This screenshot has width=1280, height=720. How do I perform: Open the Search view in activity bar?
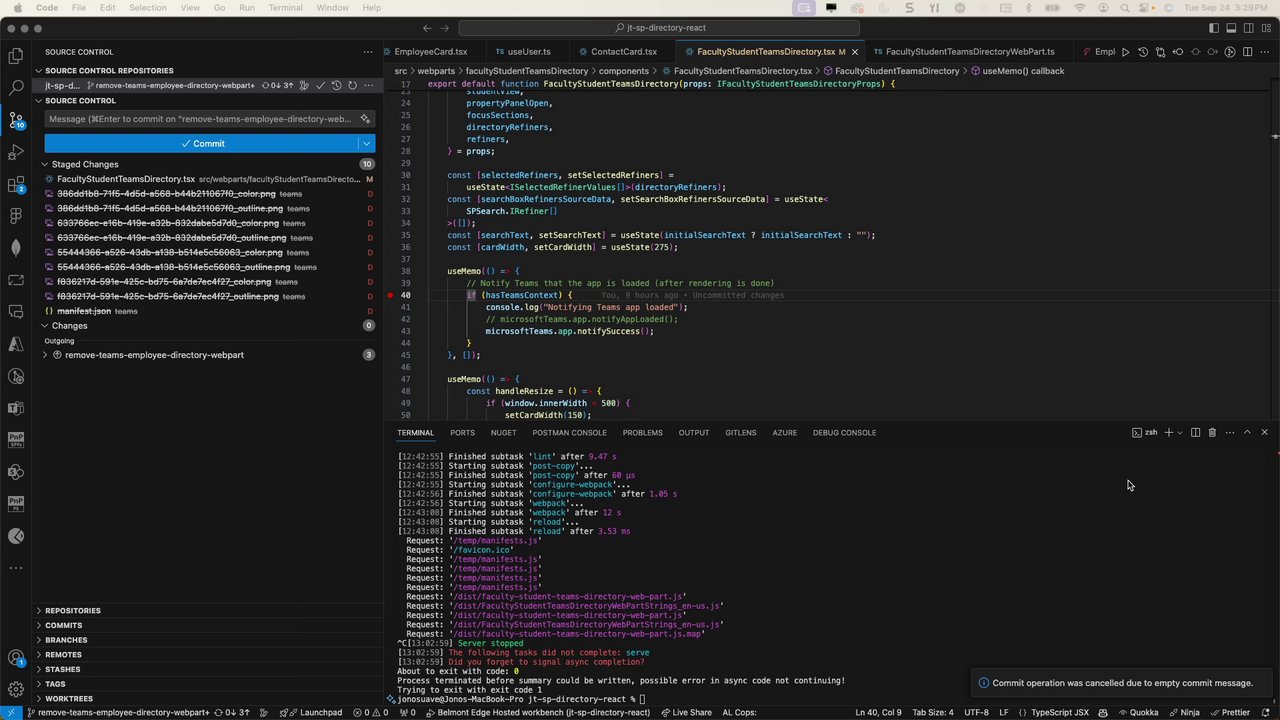click(x=16, y=88)
